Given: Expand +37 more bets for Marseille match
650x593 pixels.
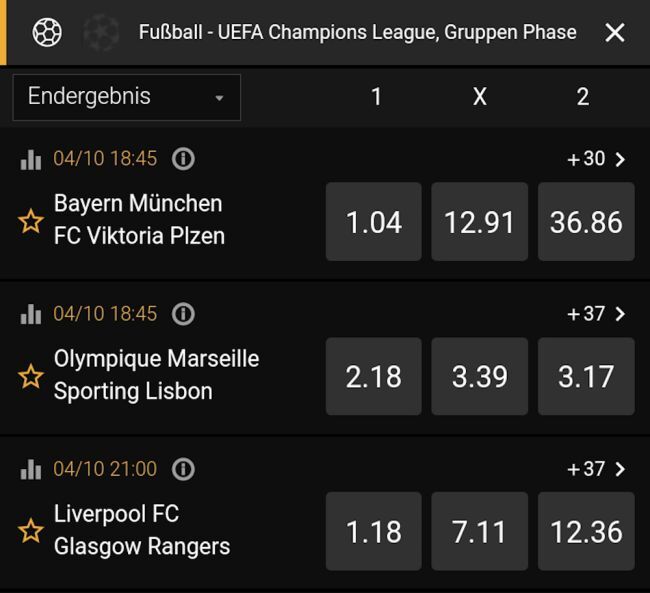Looking at the screenshot, I should point(597,314).
